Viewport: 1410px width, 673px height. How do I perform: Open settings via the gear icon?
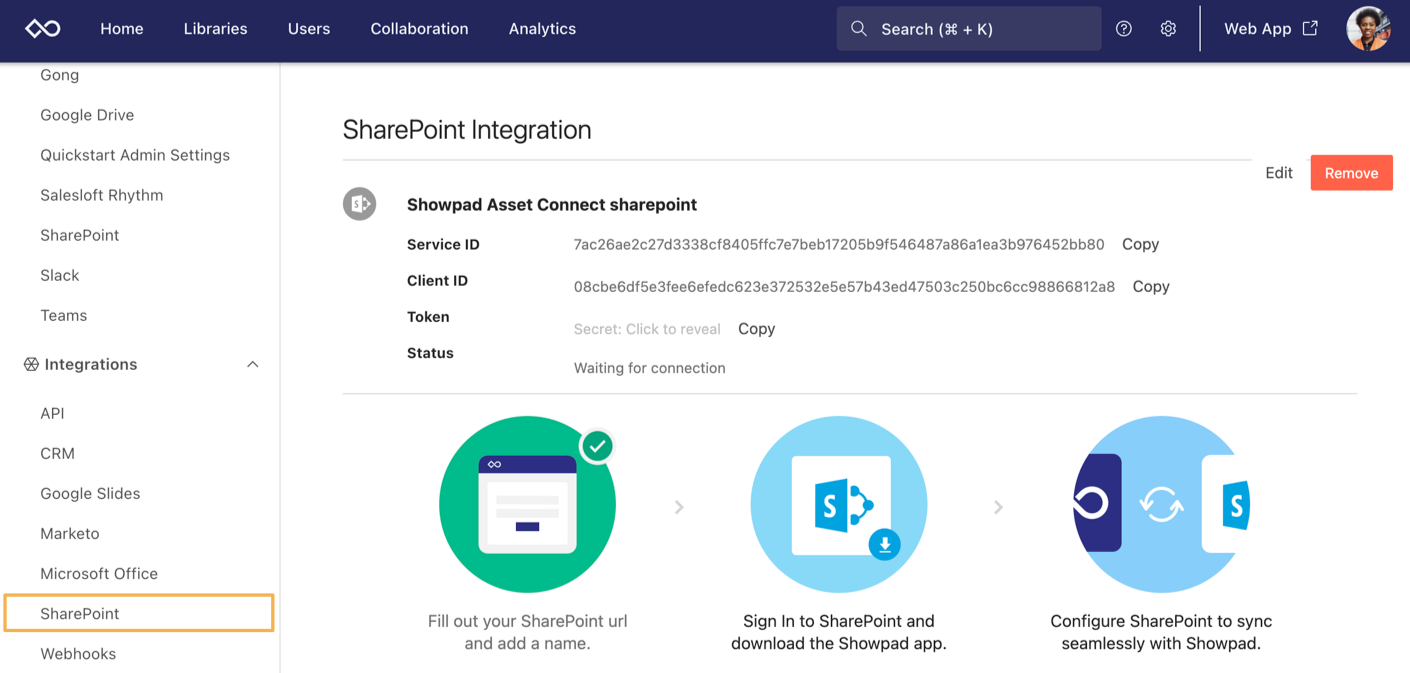[1167, 28]
